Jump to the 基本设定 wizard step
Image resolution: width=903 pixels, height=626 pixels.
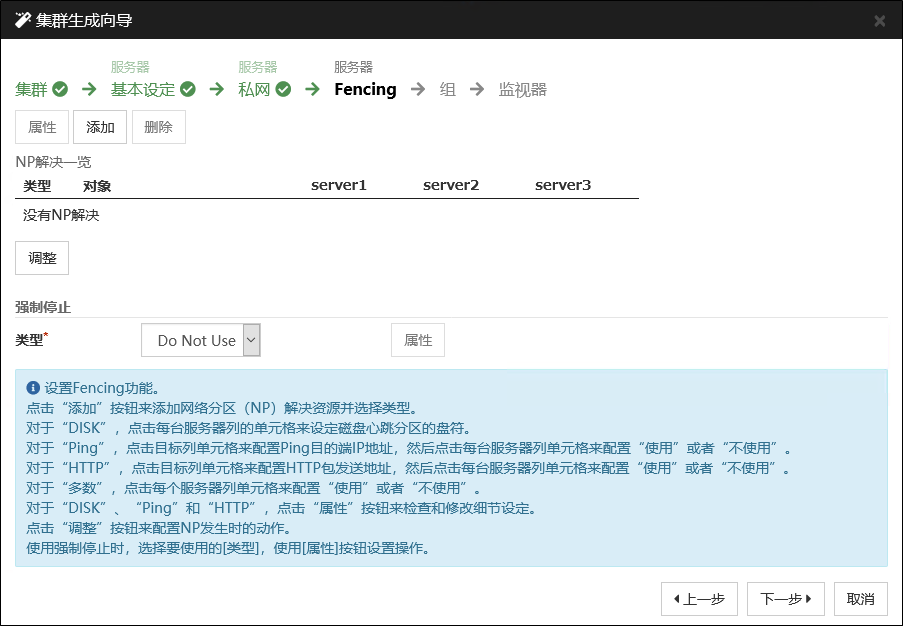pos(142,89)
